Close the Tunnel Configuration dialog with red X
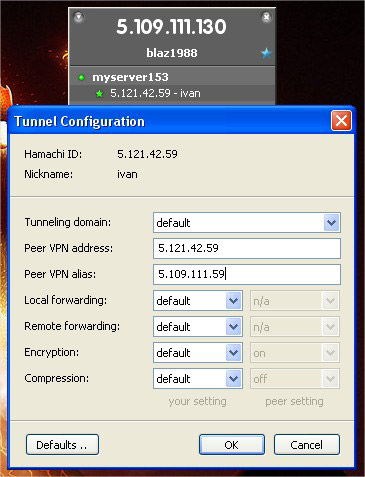Viewport: 365px width, 477px height. pos(341,121)
